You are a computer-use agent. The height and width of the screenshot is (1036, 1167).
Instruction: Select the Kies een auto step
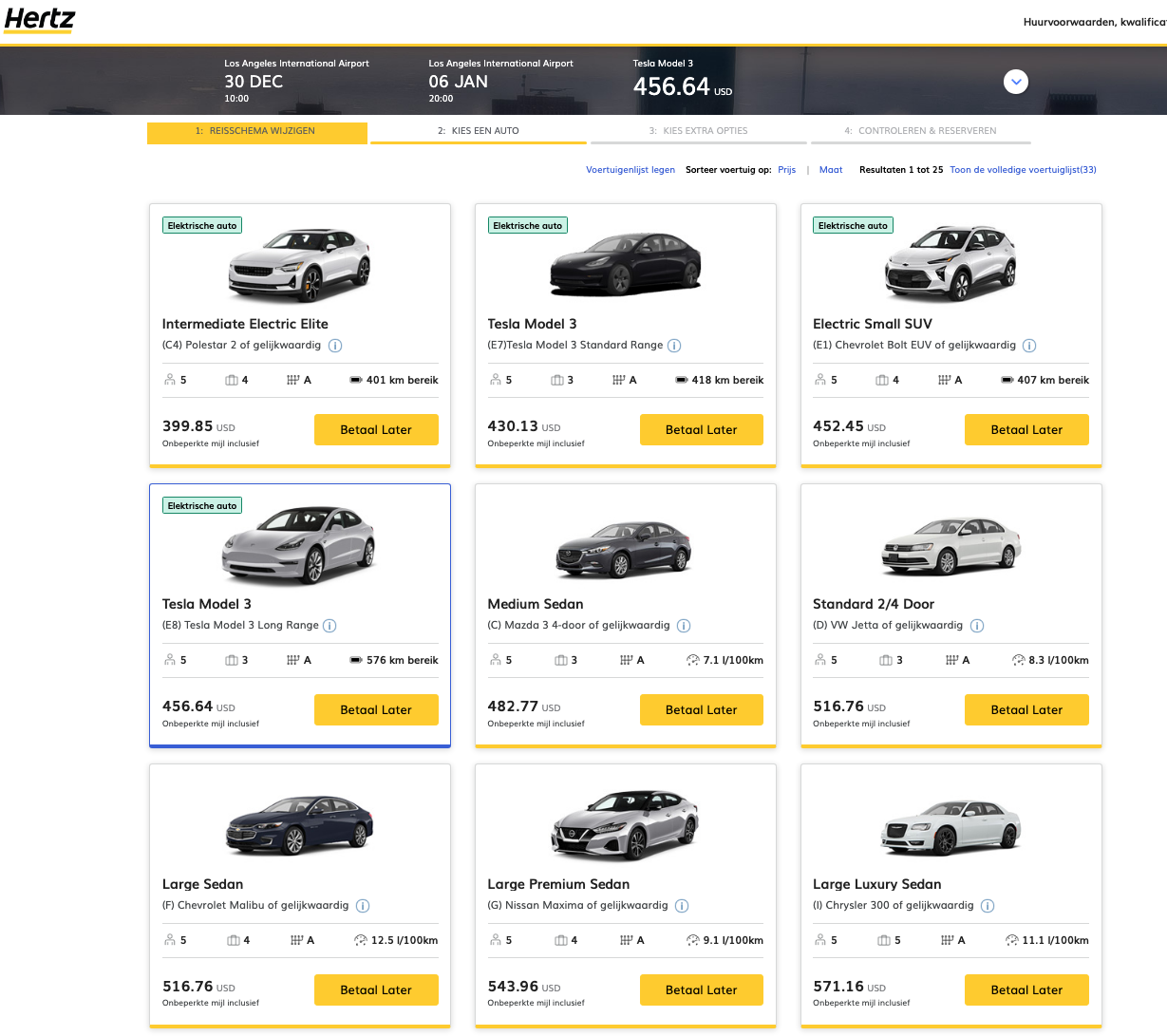(x=479, y=131)
